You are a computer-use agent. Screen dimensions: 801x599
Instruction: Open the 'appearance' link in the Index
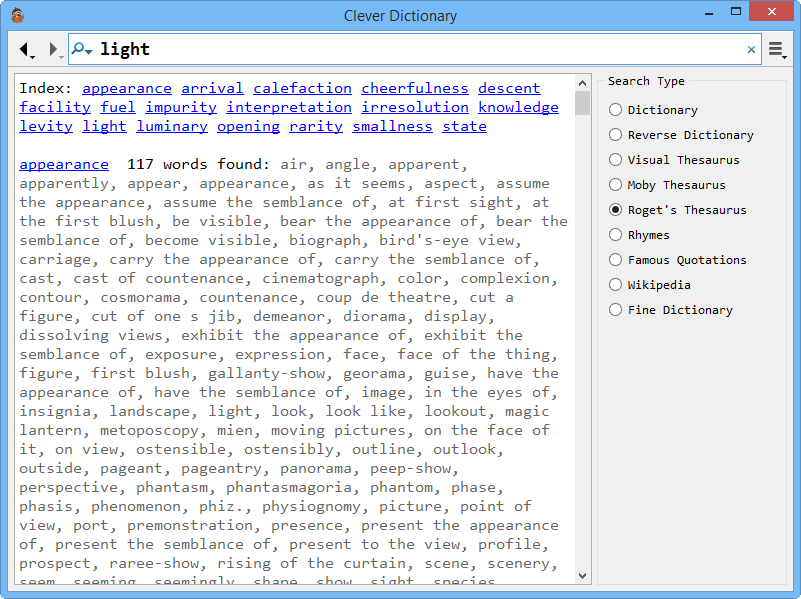point(127,88)
